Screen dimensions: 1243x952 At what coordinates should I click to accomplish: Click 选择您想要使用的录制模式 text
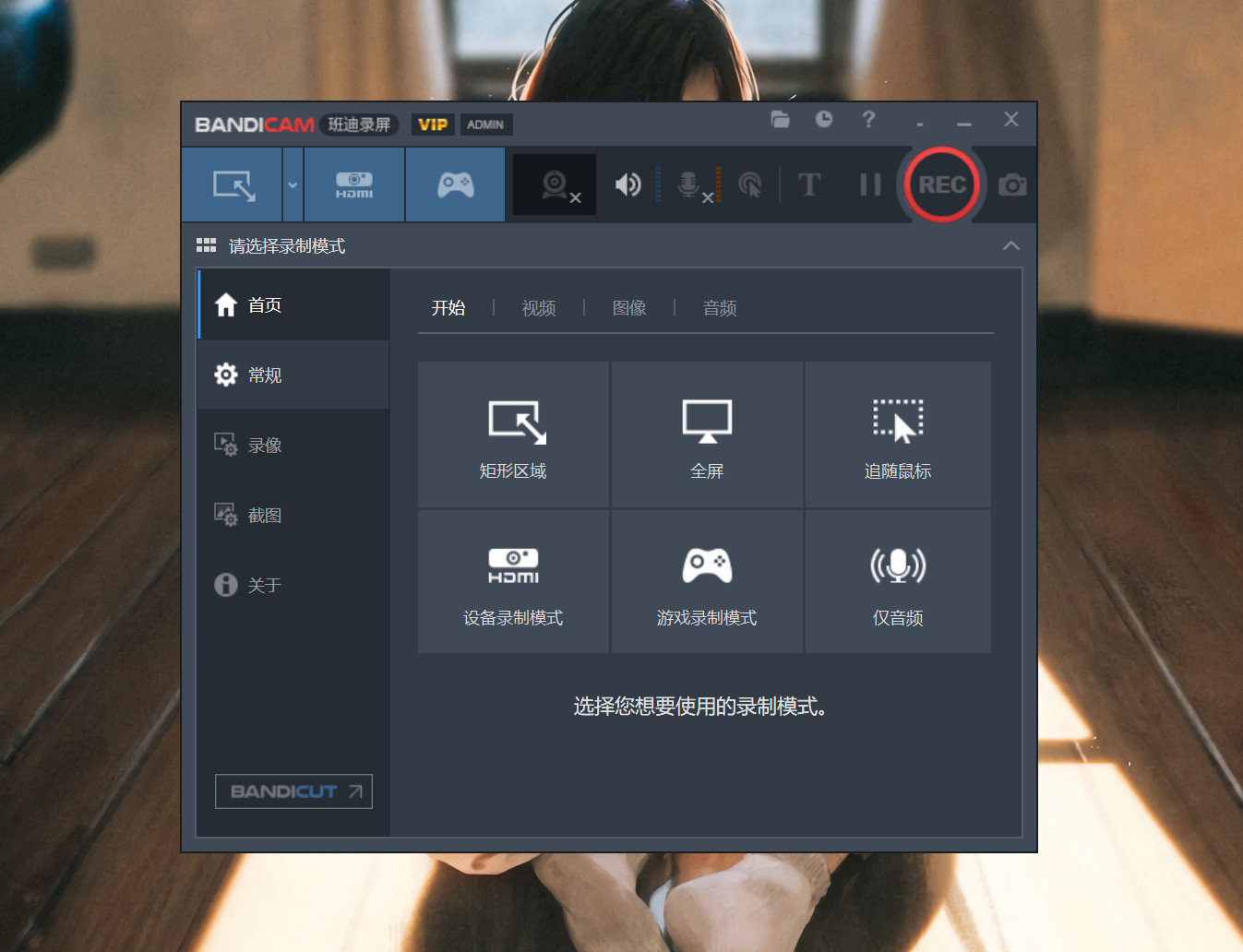(x=700, y=707)
